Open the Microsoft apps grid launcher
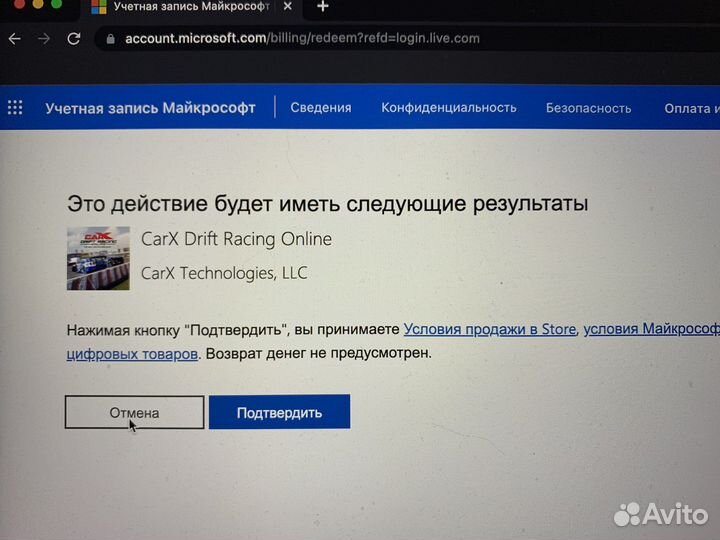720x540 pixels. tap(15, 107)
